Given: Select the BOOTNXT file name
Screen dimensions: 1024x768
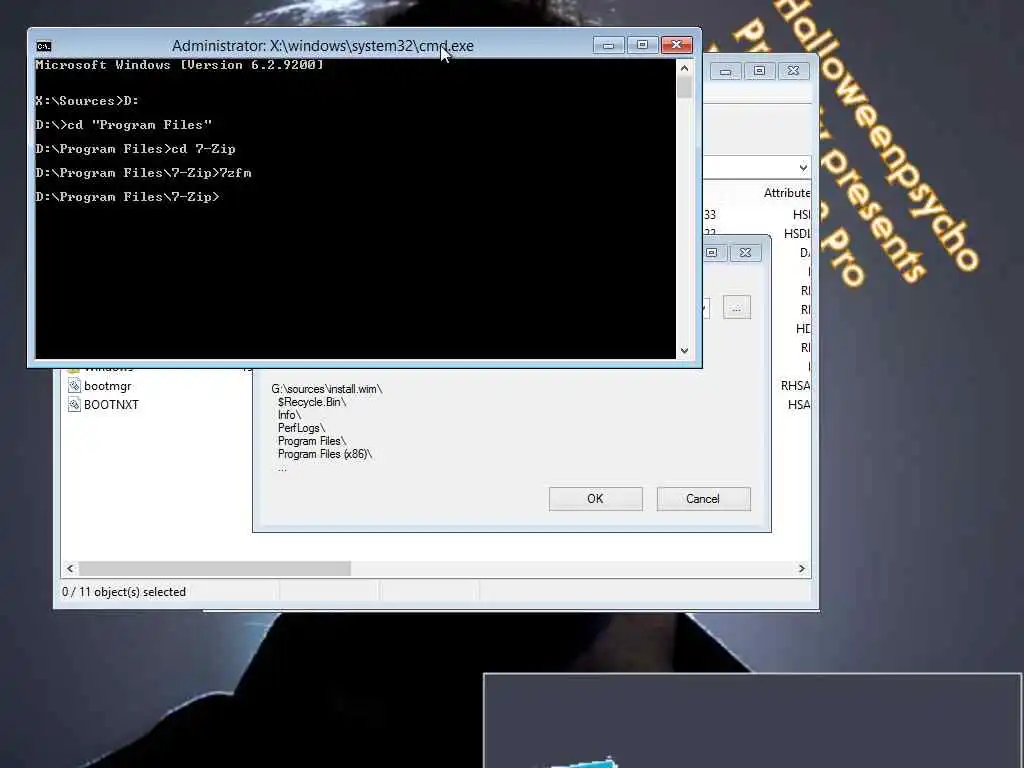Looking at the screenshot, I should [111, 404].
